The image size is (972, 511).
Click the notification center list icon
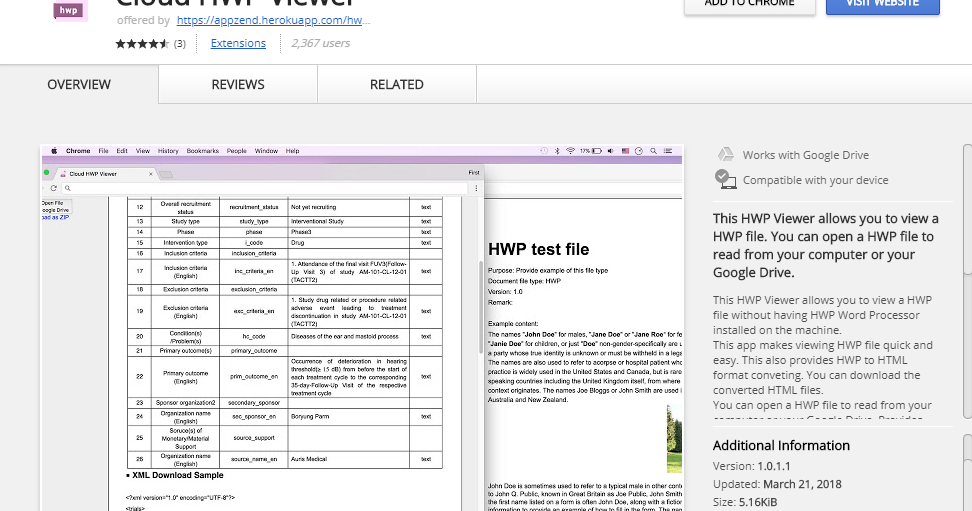[668, 151]
